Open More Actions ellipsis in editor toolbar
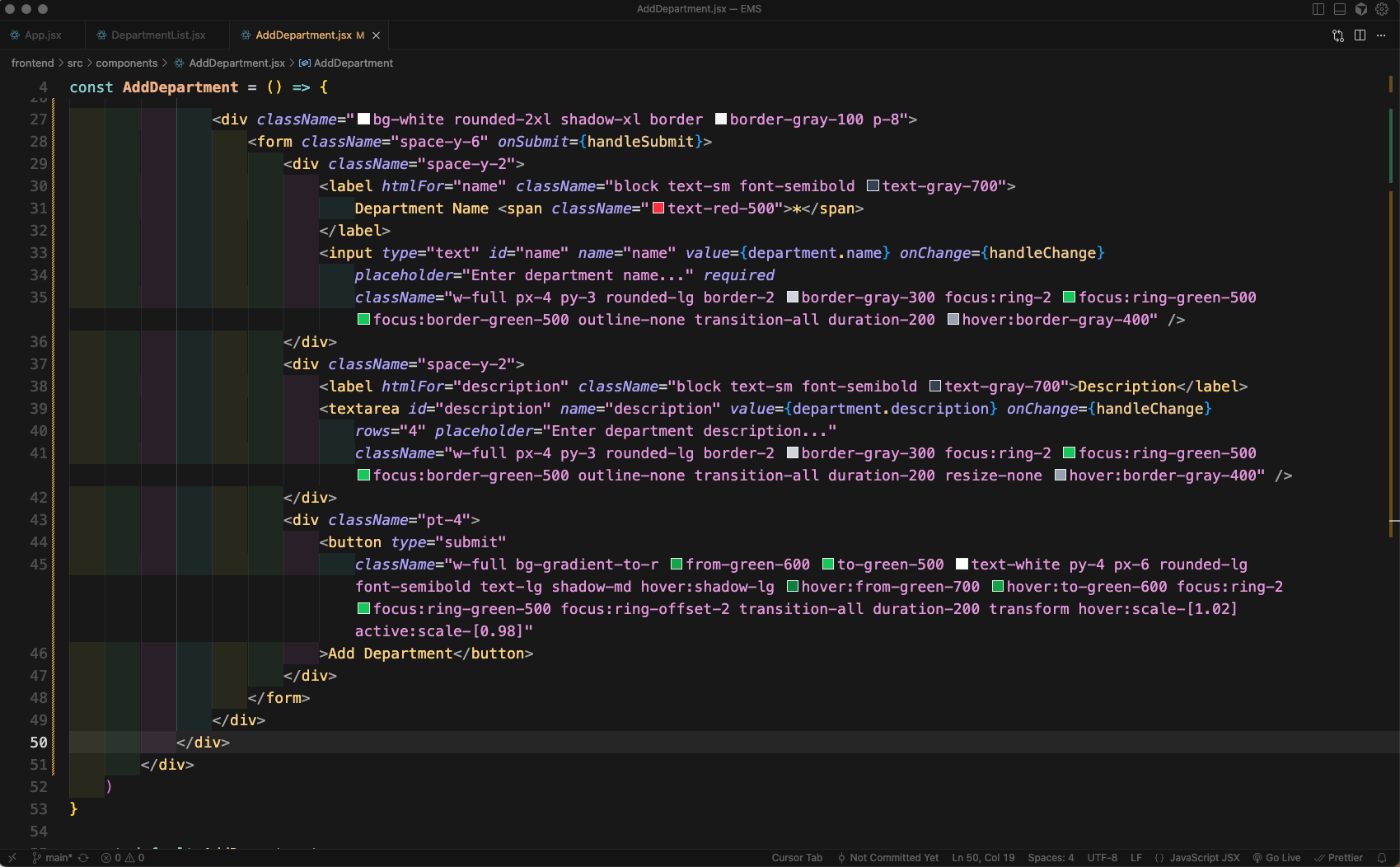 coord(1381,35)
